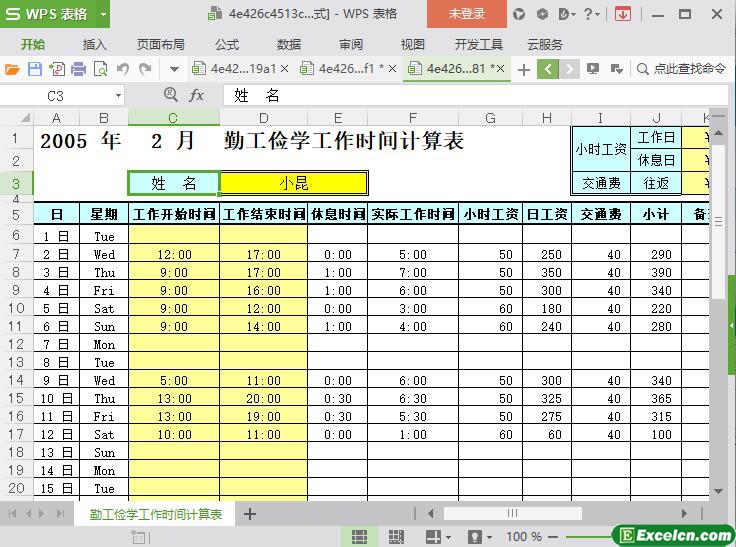The height and width of the screenshot is (547, 736).
Task: Switch to the 4e42...19a1 document tab
Action: pyautogui.click(x=241, y=69)
